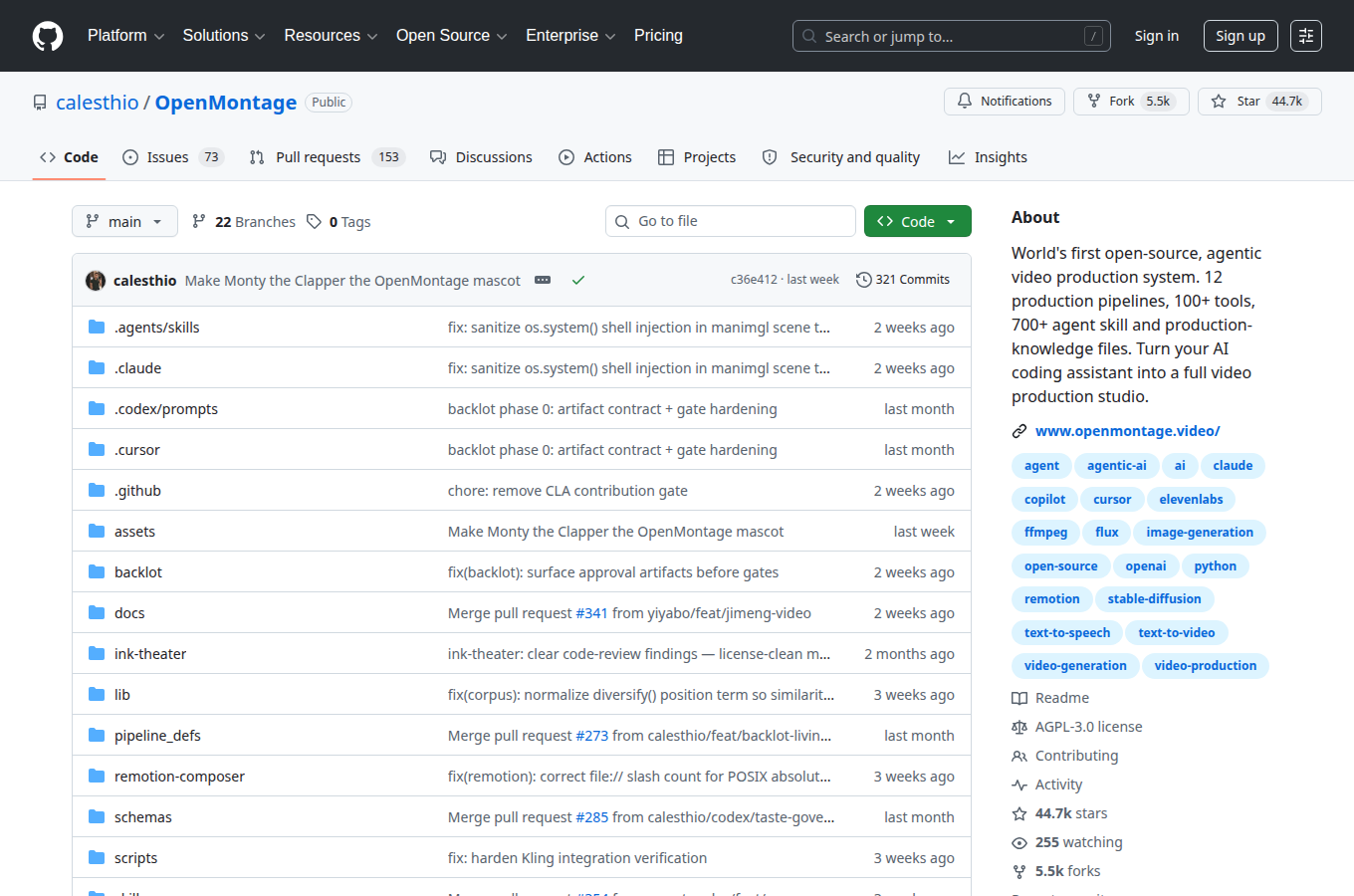Open the Insights tab
Image resolution: width=1354 pixels, height=896 pixels.
pos(988,157)
